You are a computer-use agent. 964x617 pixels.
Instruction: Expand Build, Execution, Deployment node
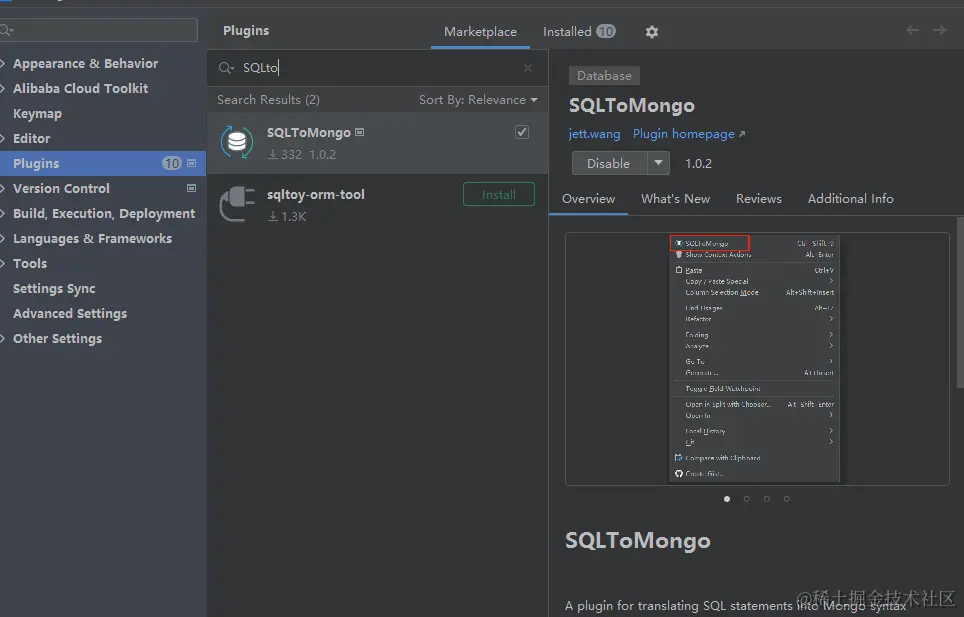3,213
